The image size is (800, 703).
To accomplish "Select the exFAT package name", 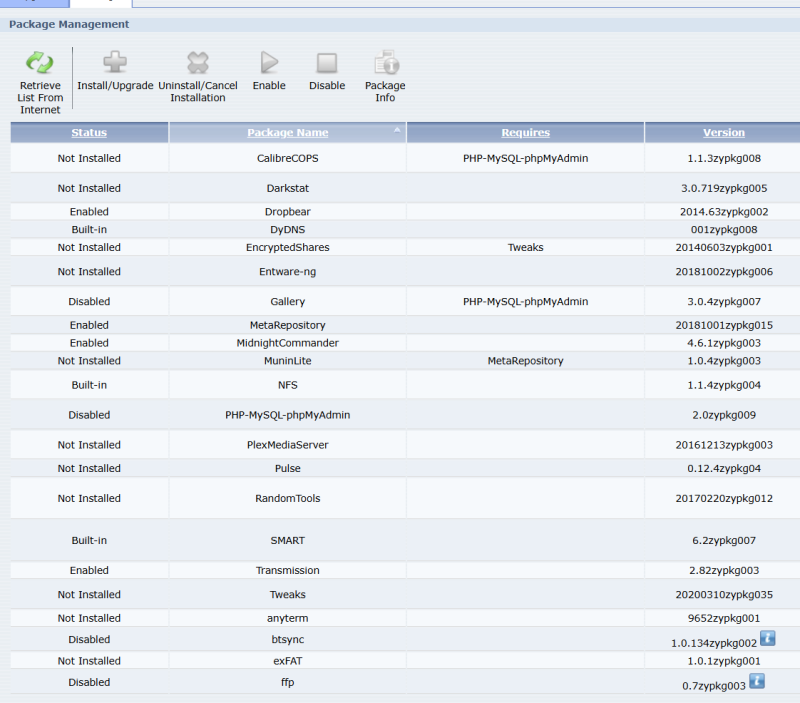I will click(287, 661).
